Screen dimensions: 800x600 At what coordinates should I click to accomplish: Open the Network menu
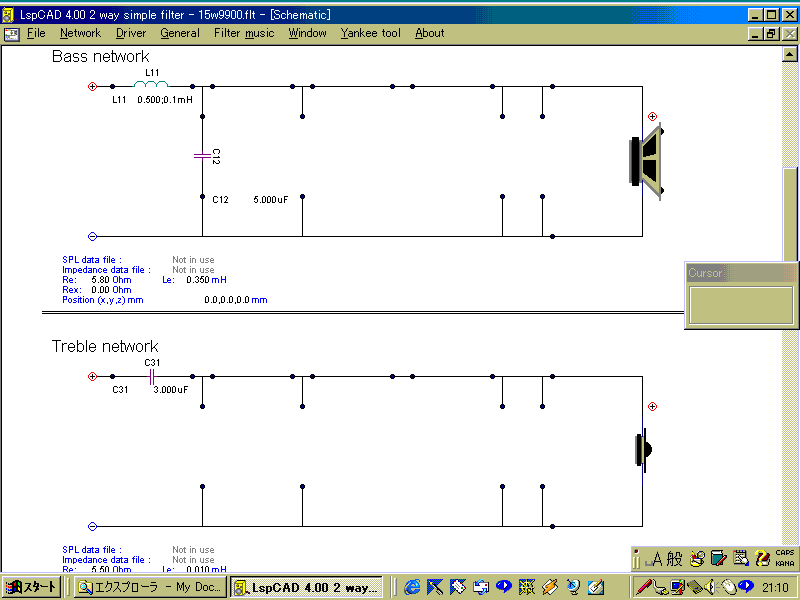[x=80, y=33]
